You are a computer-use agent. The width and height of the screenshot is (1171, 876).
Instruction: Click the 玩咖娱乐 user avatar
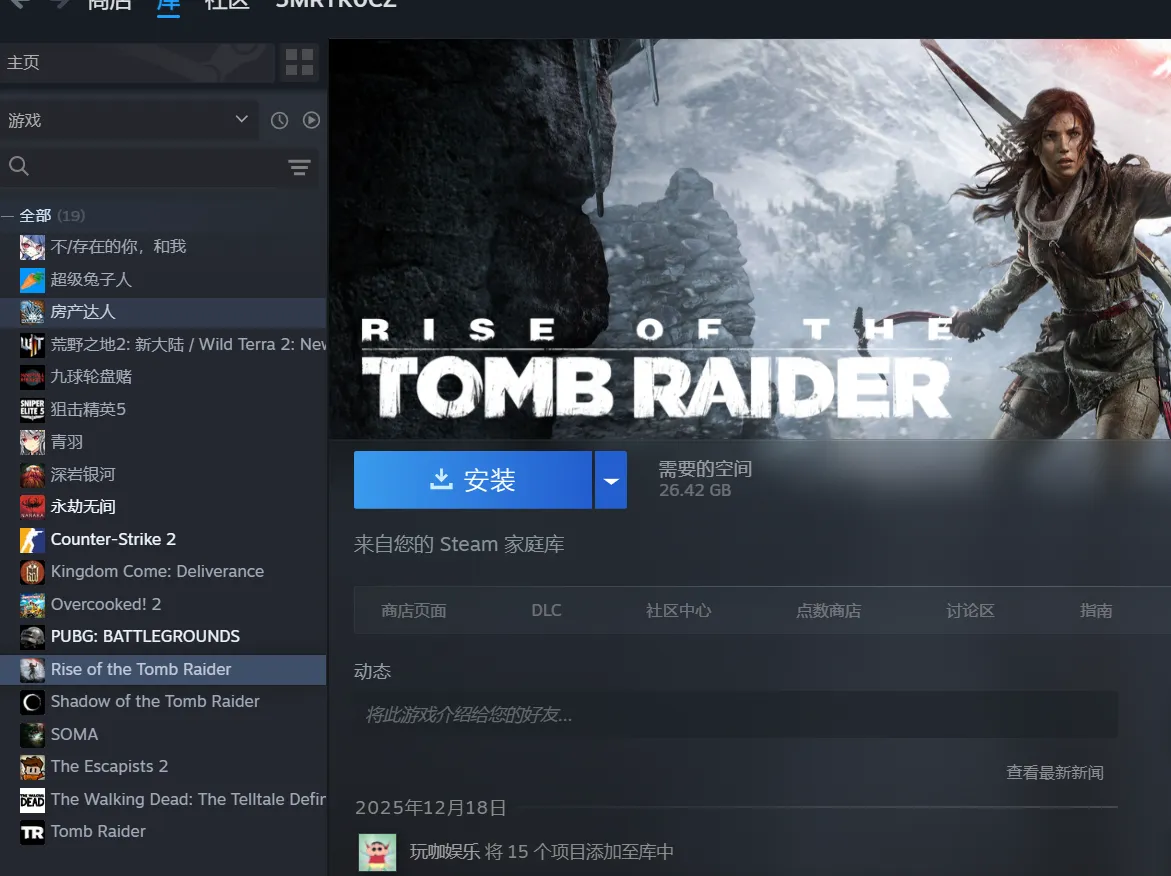click(x=377, y=852)
